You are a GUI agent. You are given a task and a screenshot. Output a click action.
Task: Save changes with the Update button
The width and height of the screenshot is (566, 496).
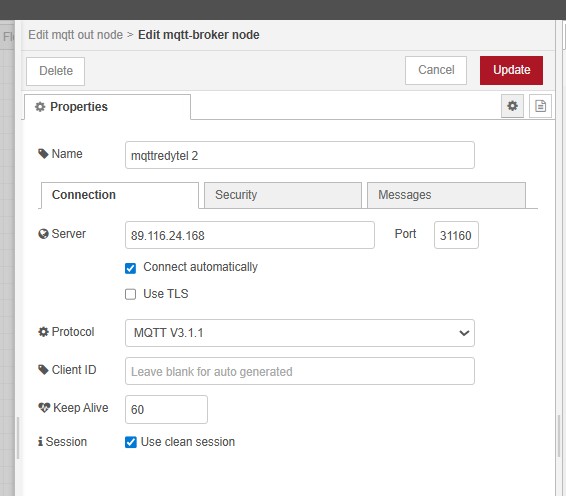(x=511, y=70)
